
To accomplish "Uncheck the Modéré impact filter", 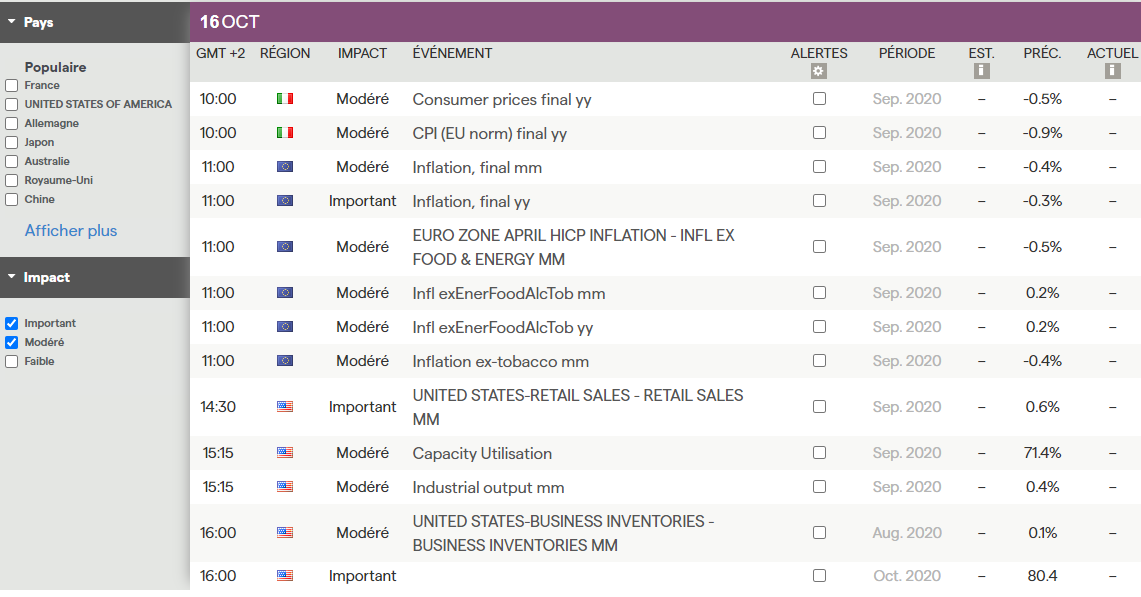I will click(x=12, y=343).
